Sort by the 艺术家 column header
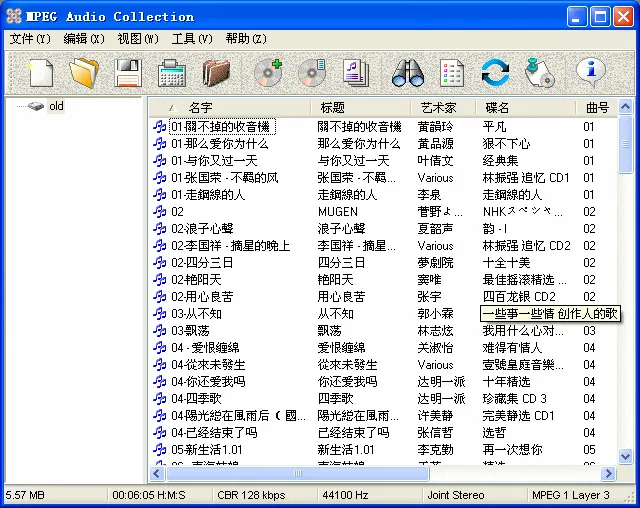The height and width of the screenshot is (508, 640). 443,108
